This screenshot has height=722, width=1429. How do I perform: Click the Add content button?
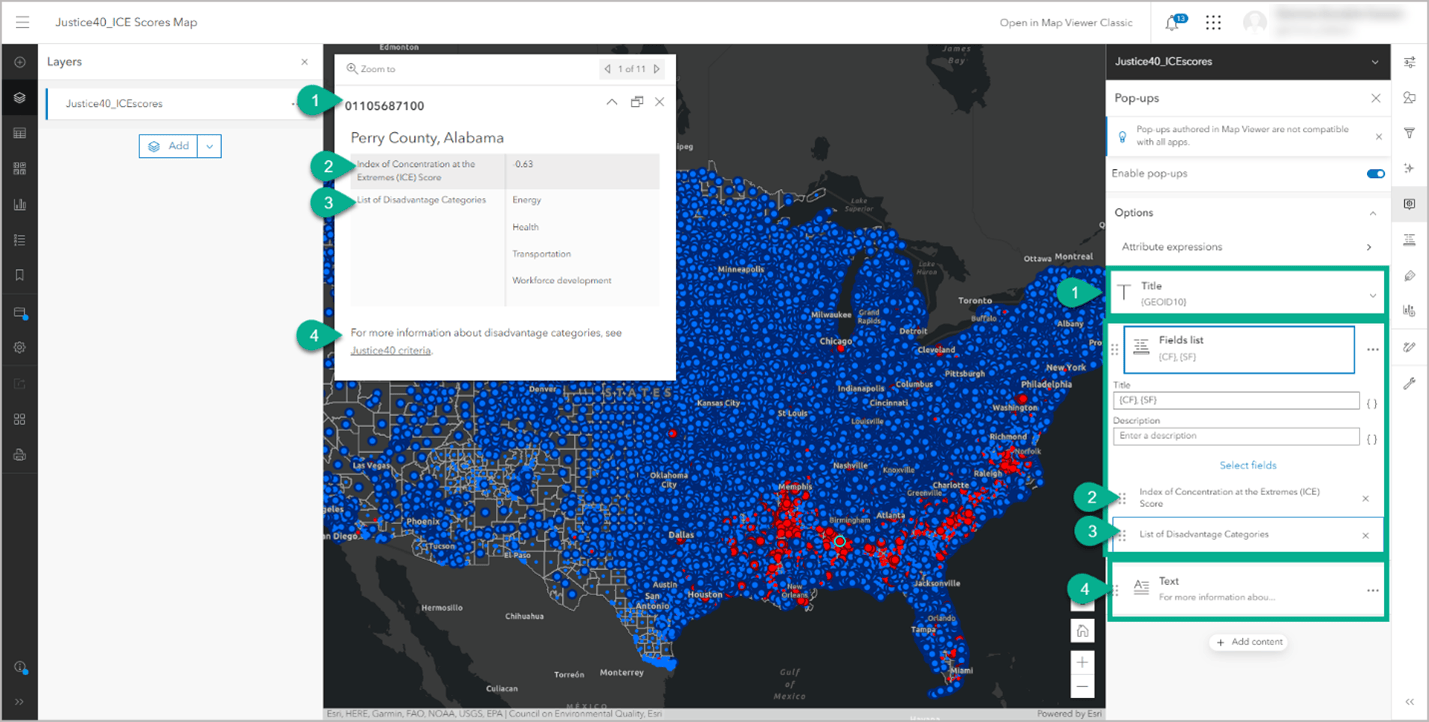[x=1248, y=641]
